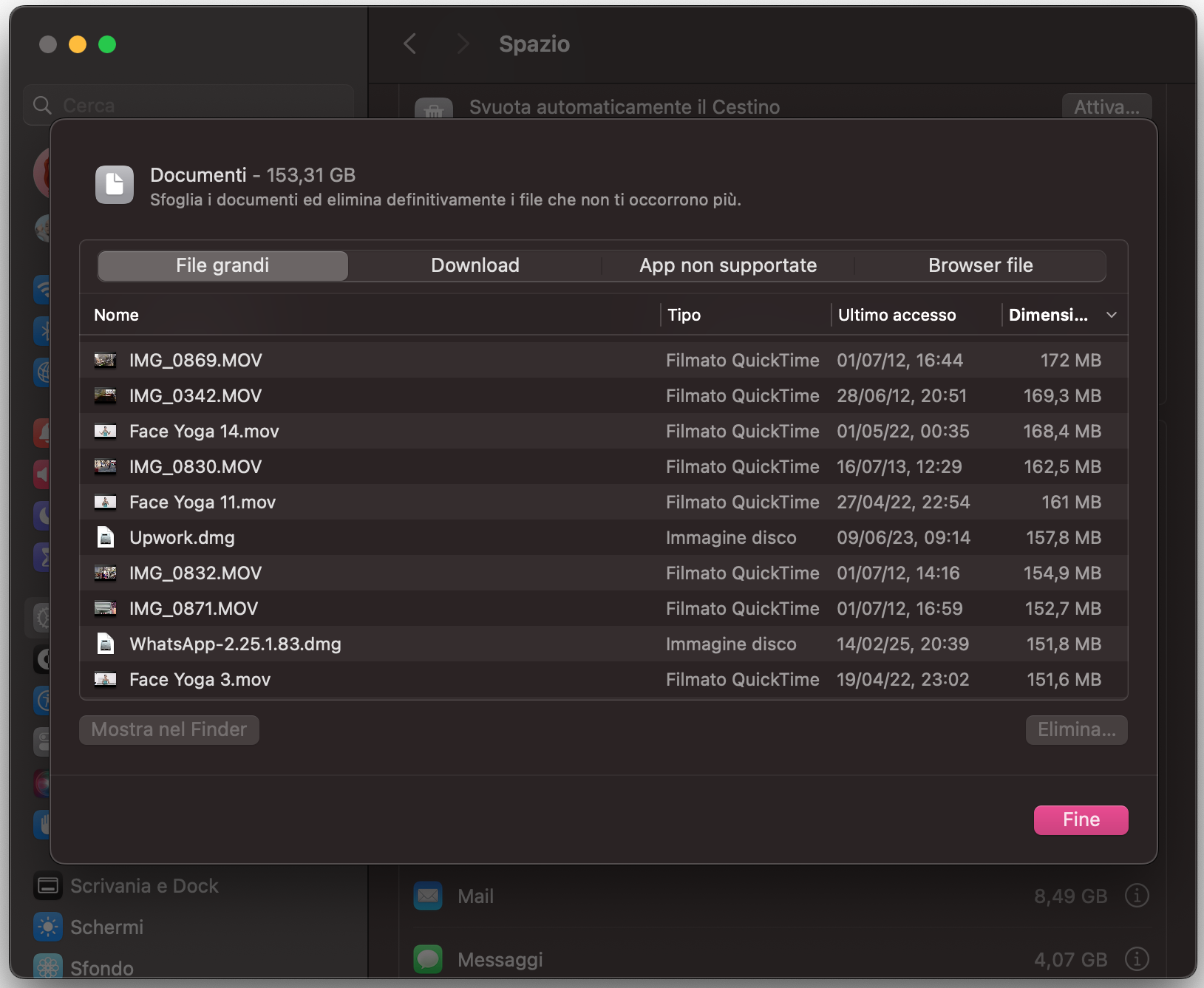Open the Browser file tab
The height and width of the screenshot is (988, 1204).
(x=980, y=265)
